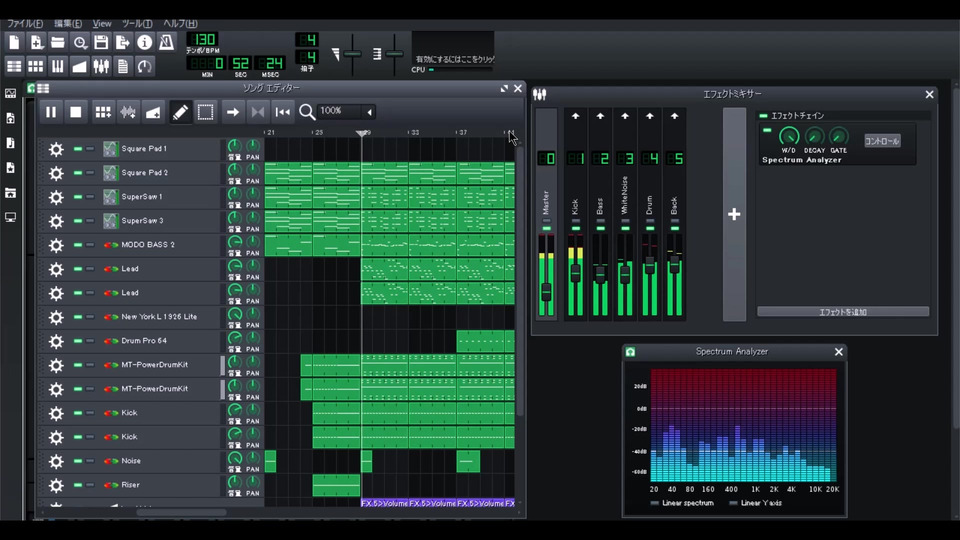The height and width of the screenshot is (540, 960).
Task: Open the Riser track gear menu
Action: 56,486
